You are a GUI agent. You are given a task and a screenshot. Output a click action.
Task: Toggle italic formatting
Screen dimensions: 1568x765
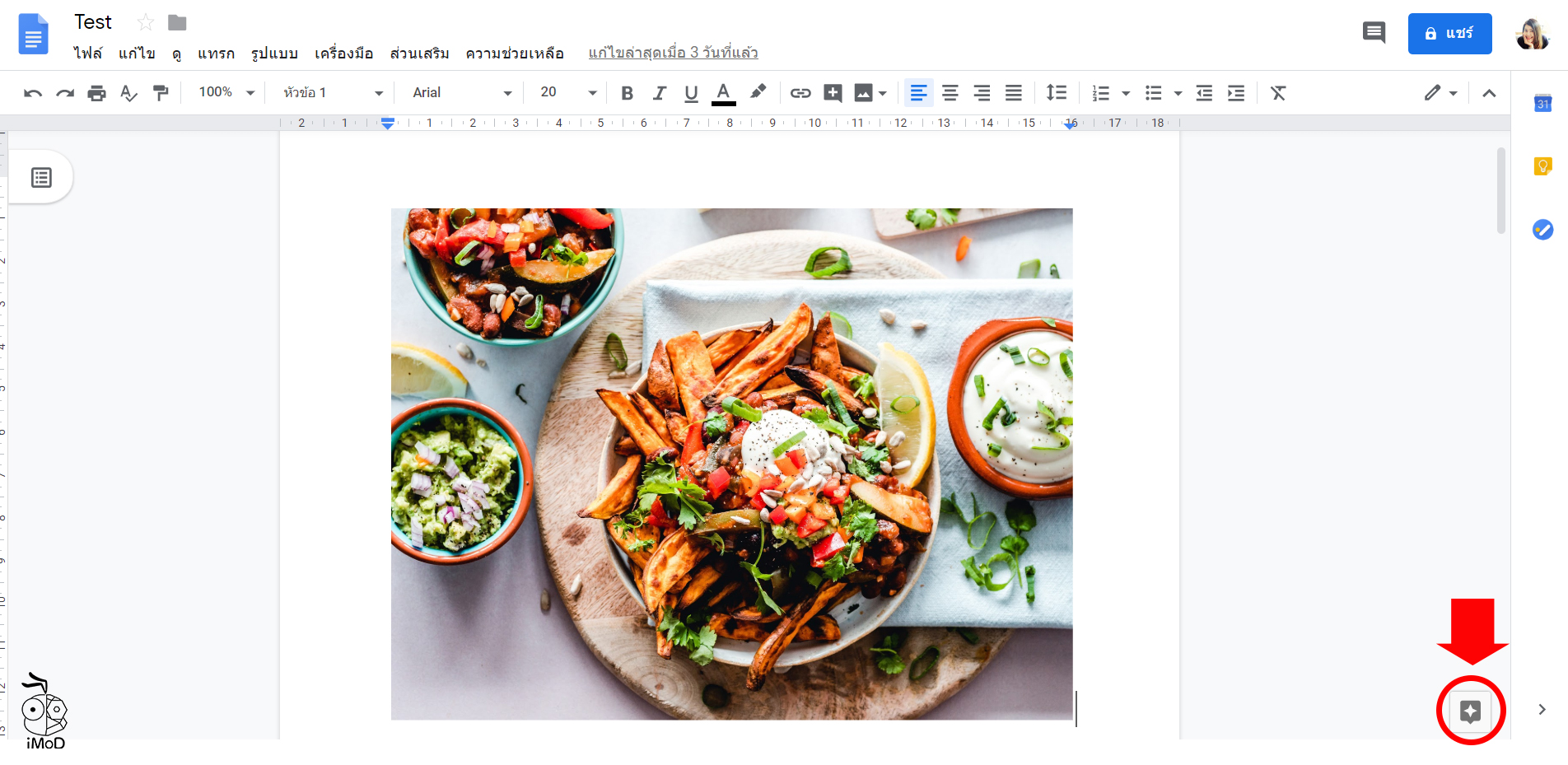point(659,92)
